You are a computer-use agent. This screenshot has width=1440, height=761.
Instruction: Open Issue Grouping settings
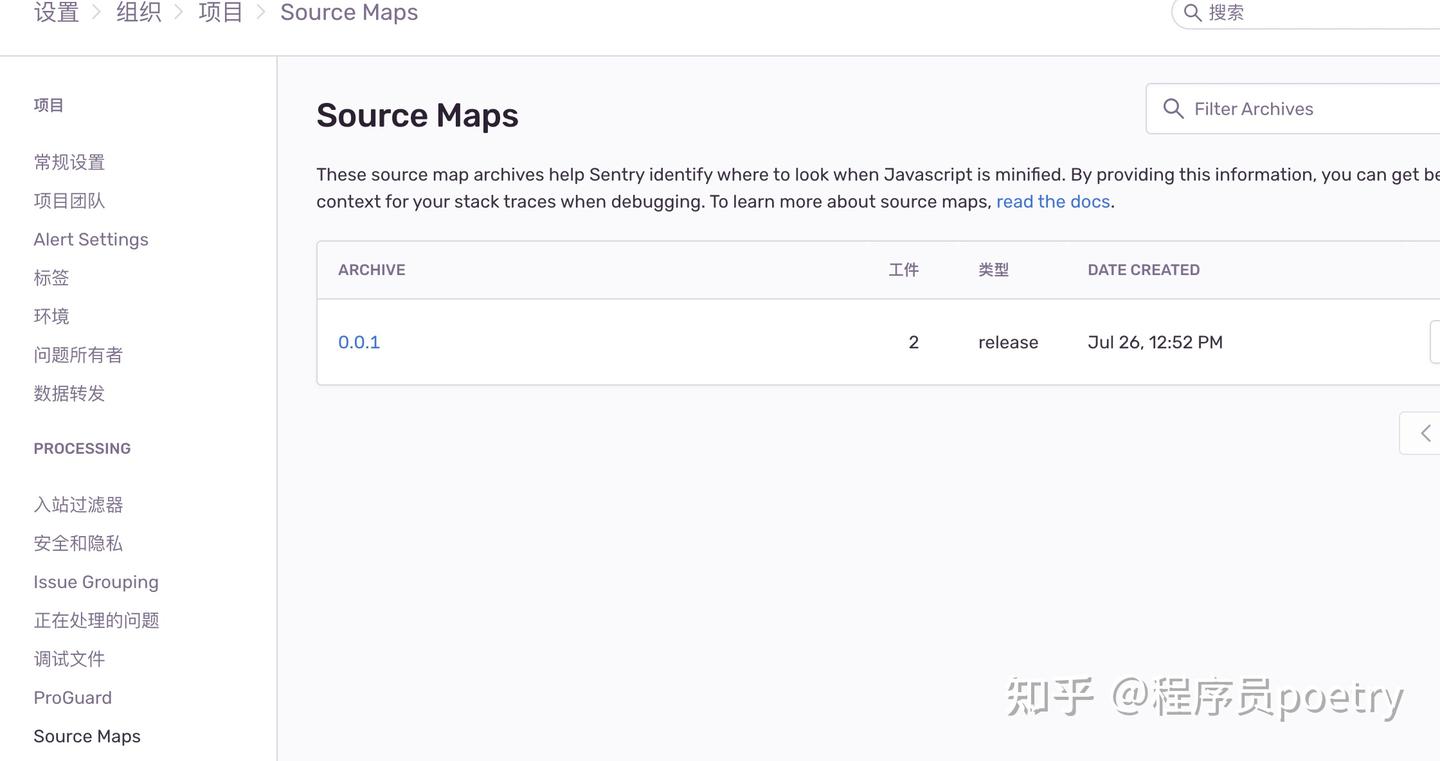pos(96,582)
